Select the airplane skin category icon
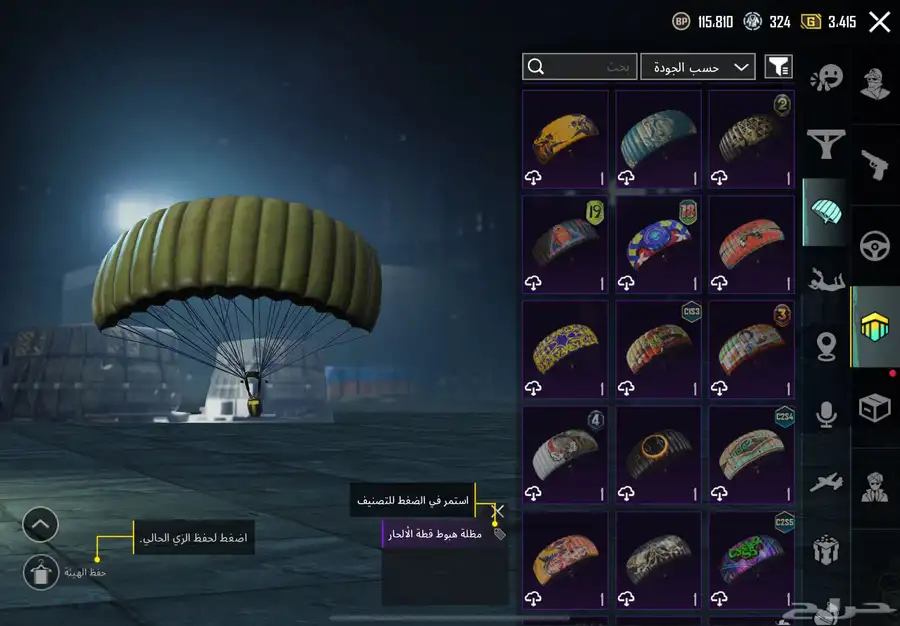The image size is (900, 626). coord(826,483)
